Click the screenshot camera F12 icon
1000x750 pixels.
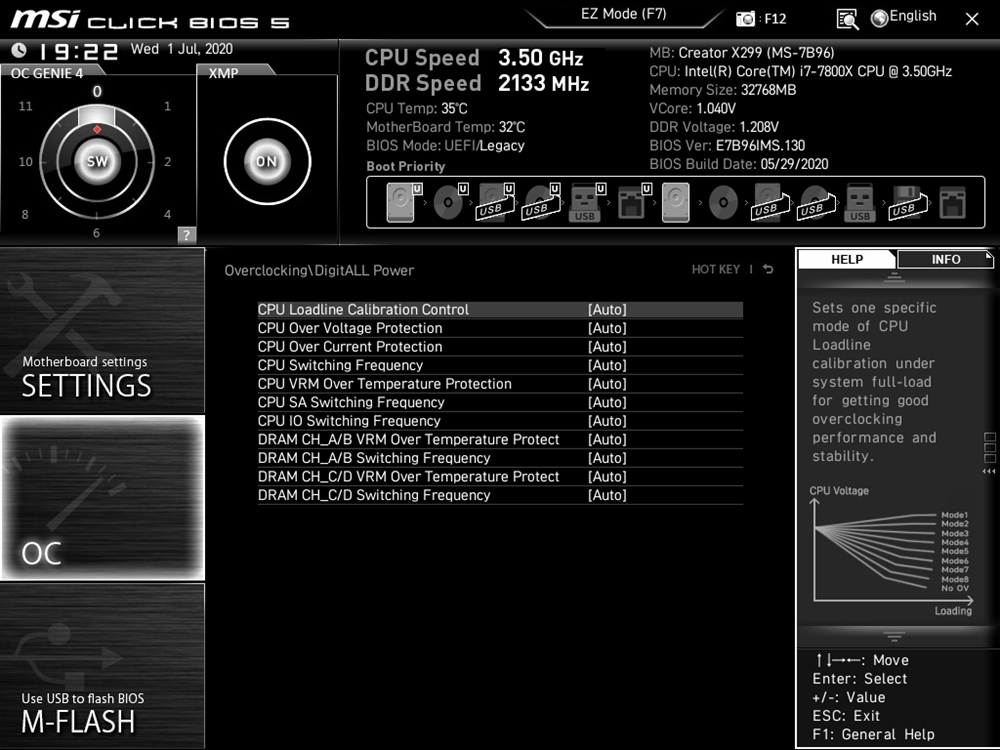point(746,19)
